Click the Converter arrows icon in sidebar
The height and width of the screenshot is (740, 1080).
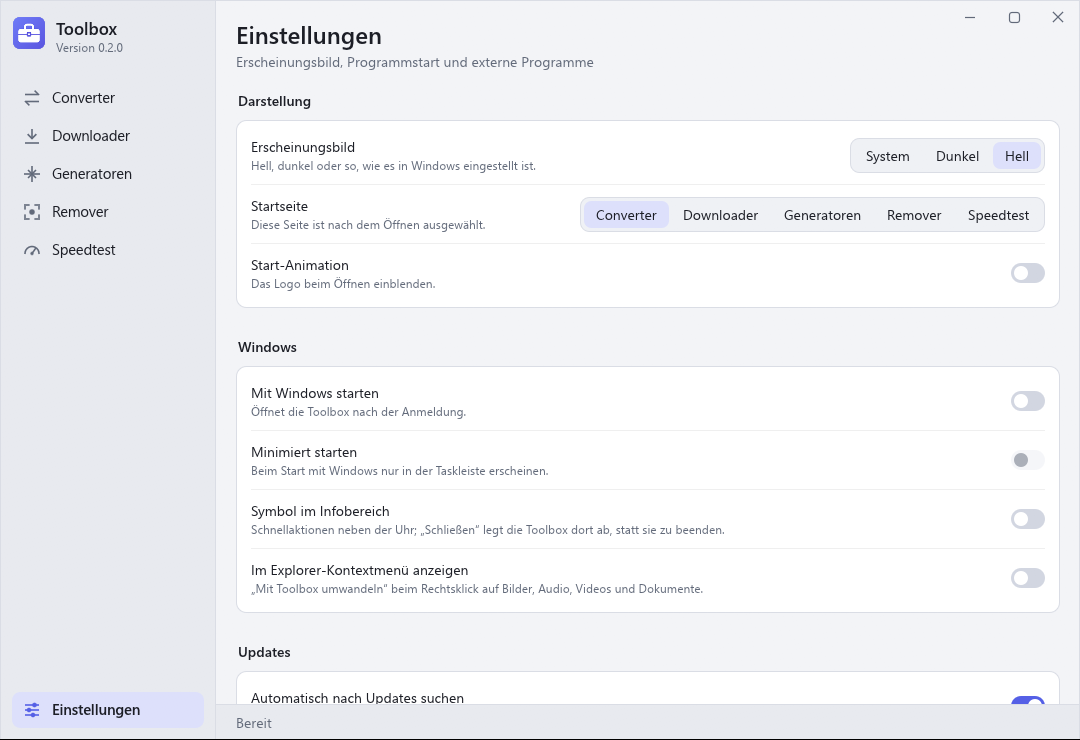[32, 99]
